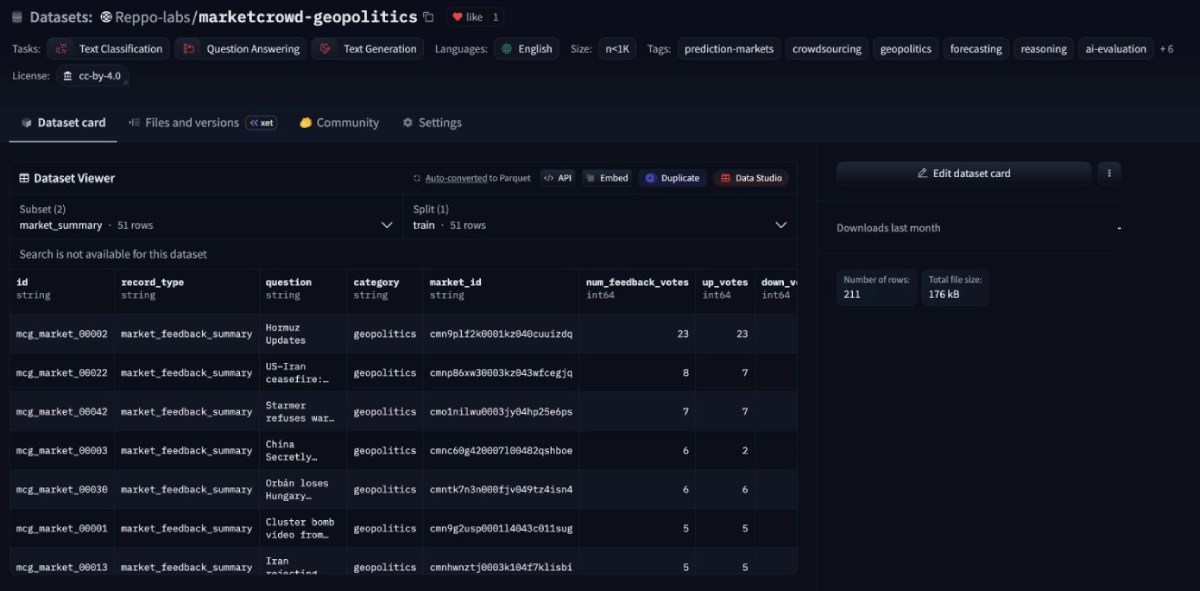Select the mcg_market_00003 row id cell
The image size is (1200, 591).
click(x=62, y=451)
